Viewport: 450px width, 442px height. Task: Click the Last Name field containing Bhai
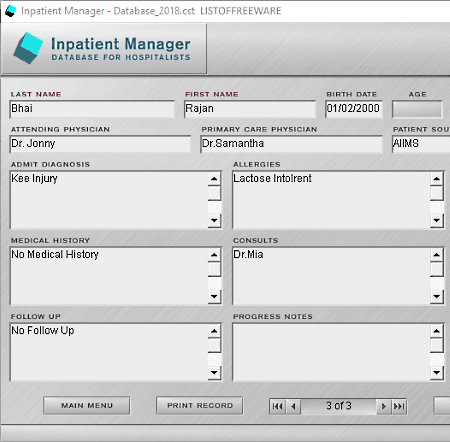point(92,109)
